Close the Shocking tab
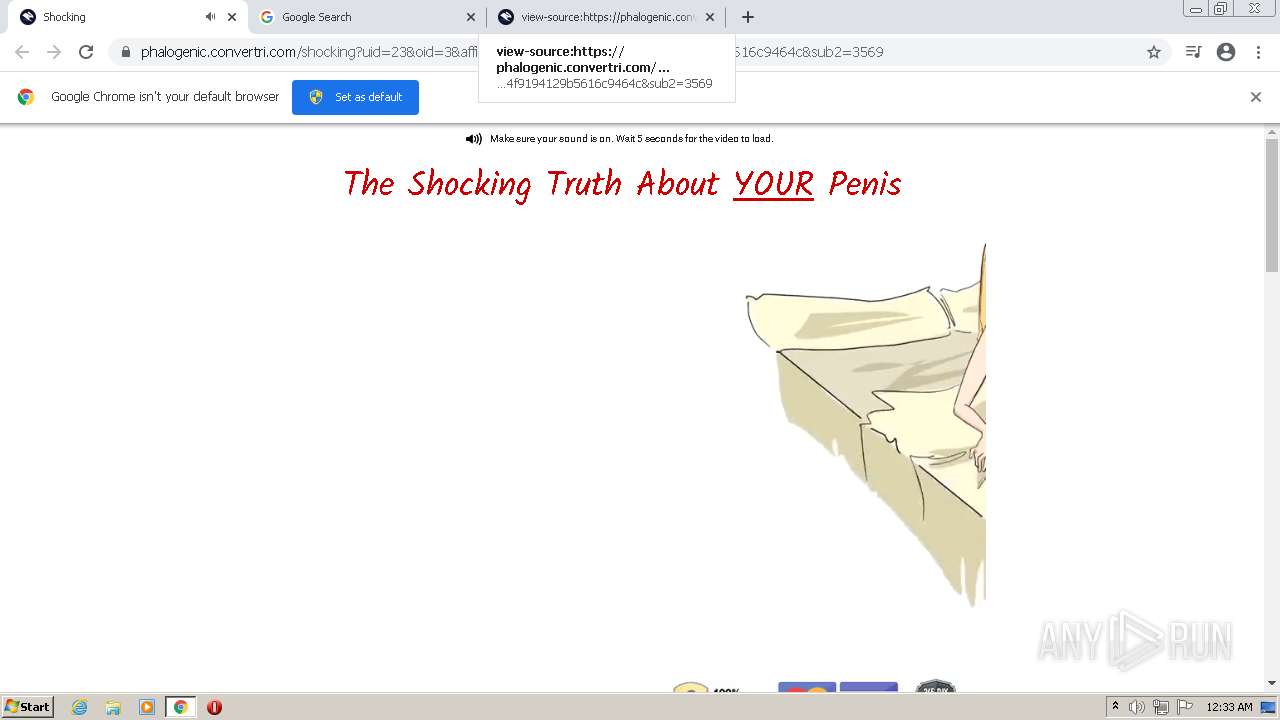Screen dimensions: 1280x720 [232, 17]
